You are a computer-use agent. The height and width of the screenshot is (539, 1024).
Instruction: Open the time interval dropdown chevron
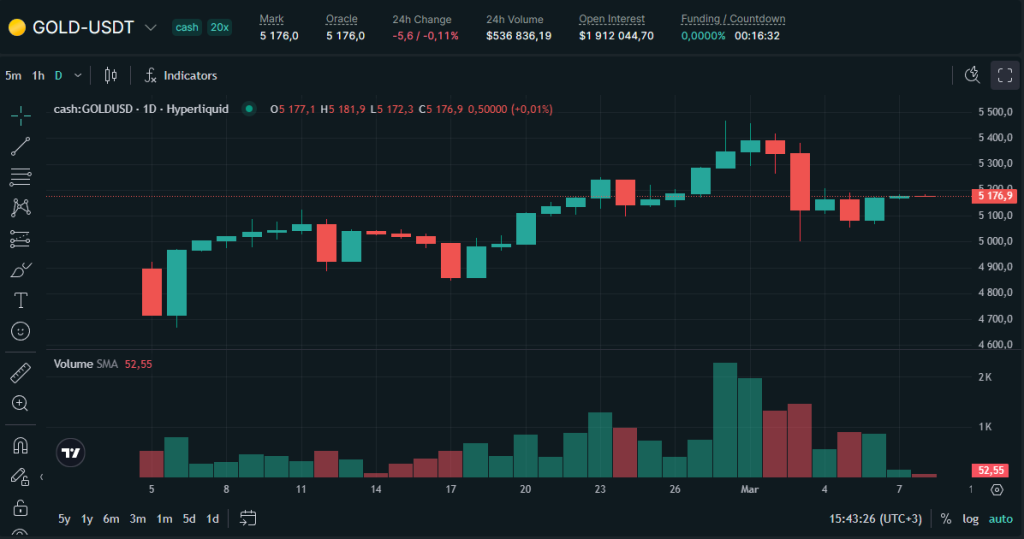click(x=78, y=75)
